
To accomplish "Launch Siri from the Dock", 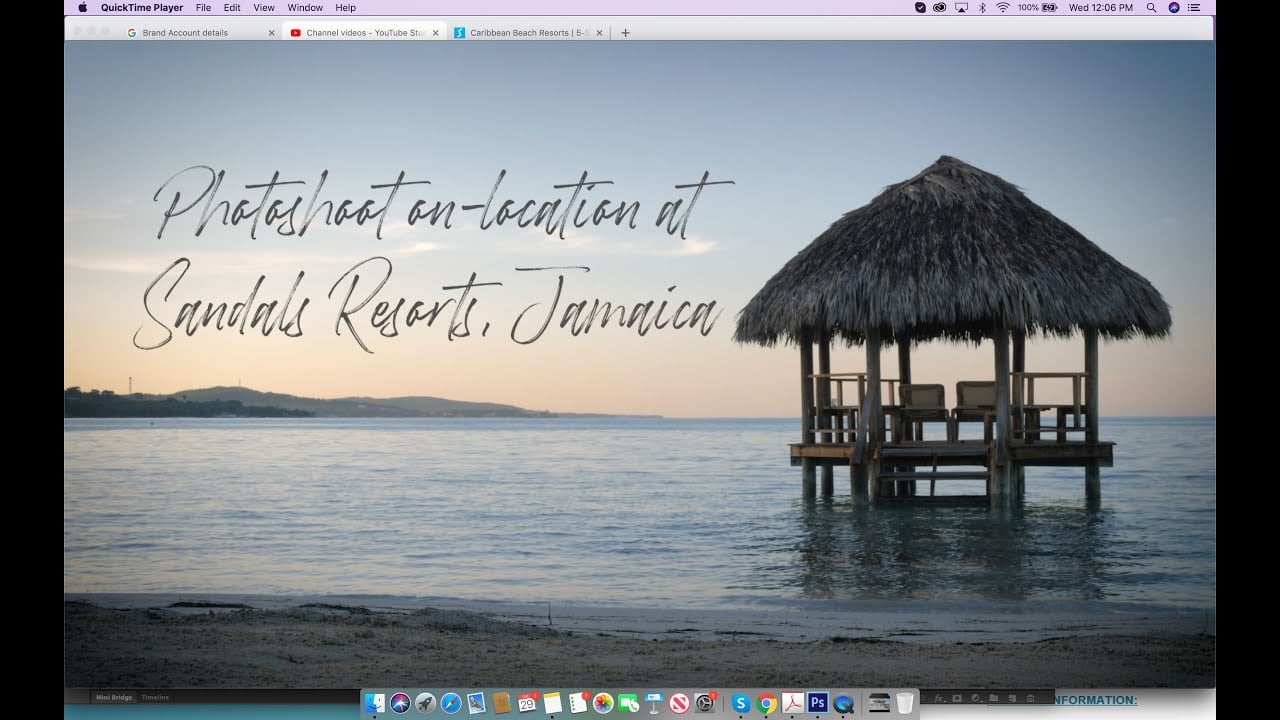I will pyautogui.click(x=401, y=703).
